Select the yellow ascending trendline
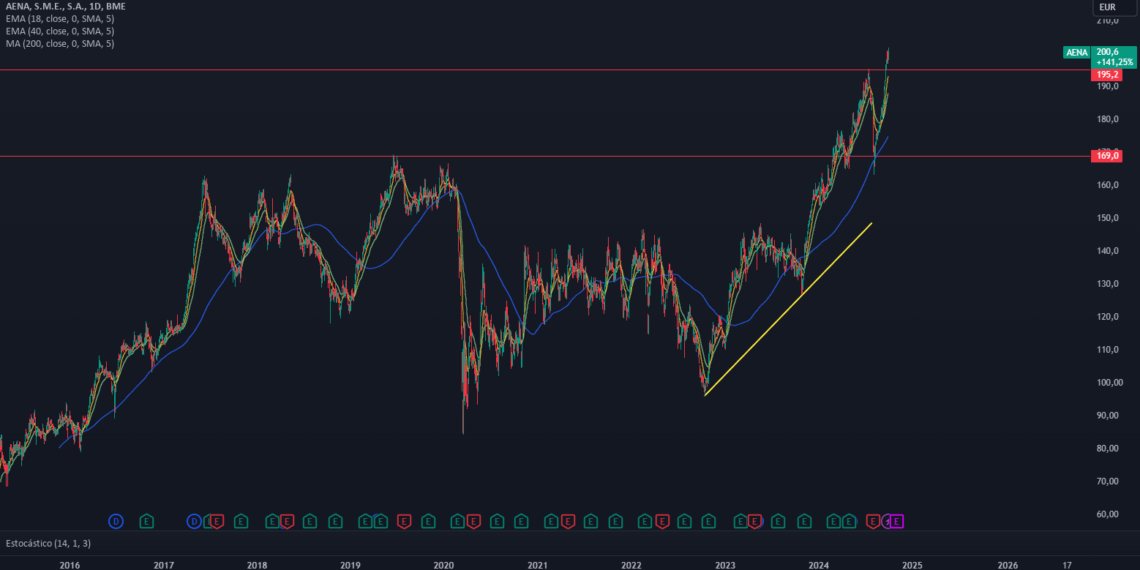The height and width of the screenshot is (570, 1140). 788,309
